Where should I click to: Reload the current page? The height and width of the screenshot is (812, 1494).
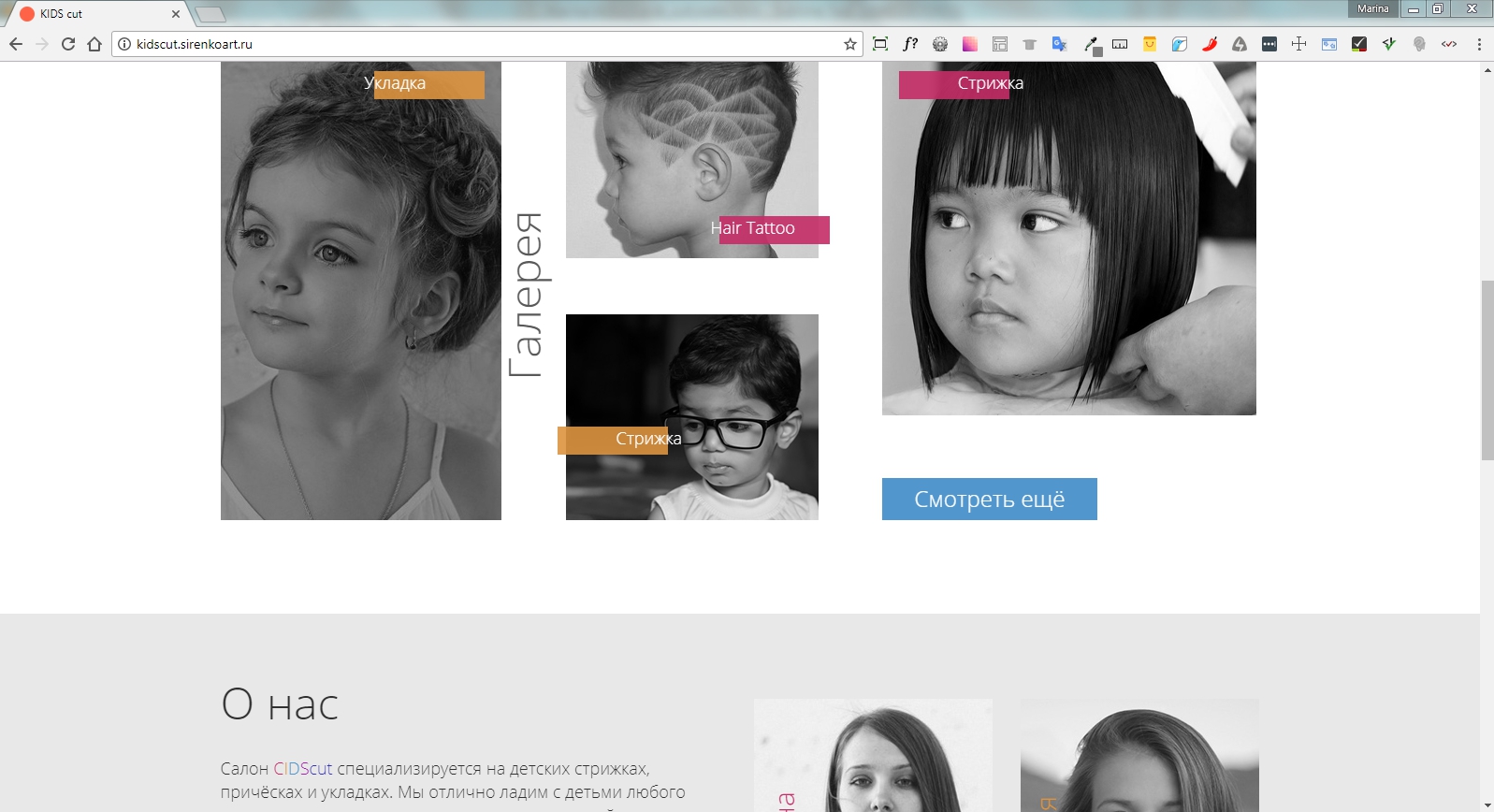(68, 44)
